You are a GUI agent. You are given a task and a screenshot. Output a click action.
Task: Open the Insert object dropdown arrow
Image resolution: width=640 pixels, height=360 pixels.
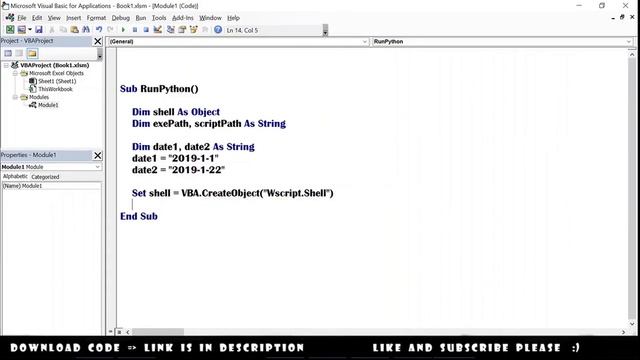[30, 30]
